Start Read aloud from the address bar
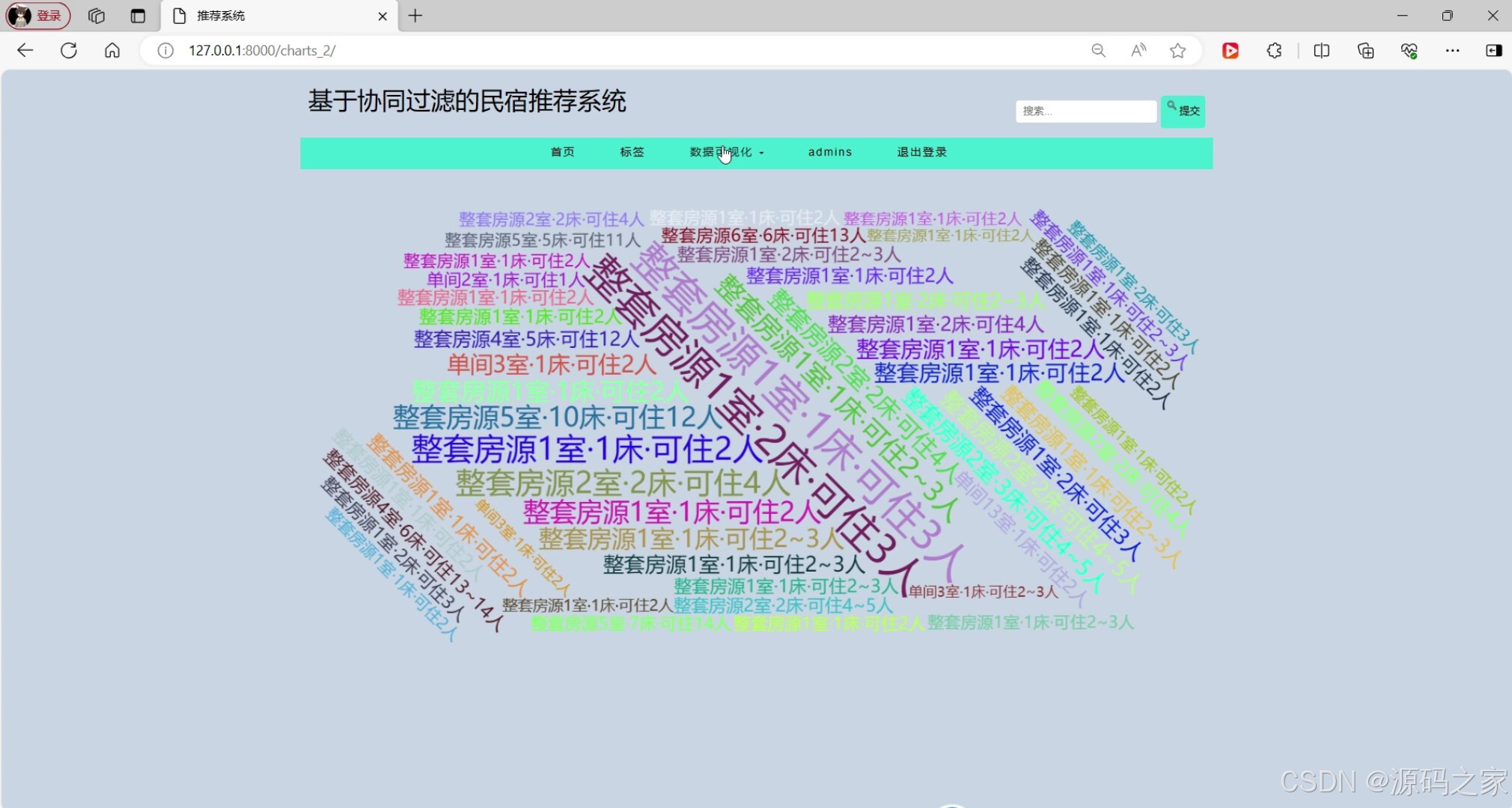 pyautogui.click(x=1138, y=50)
